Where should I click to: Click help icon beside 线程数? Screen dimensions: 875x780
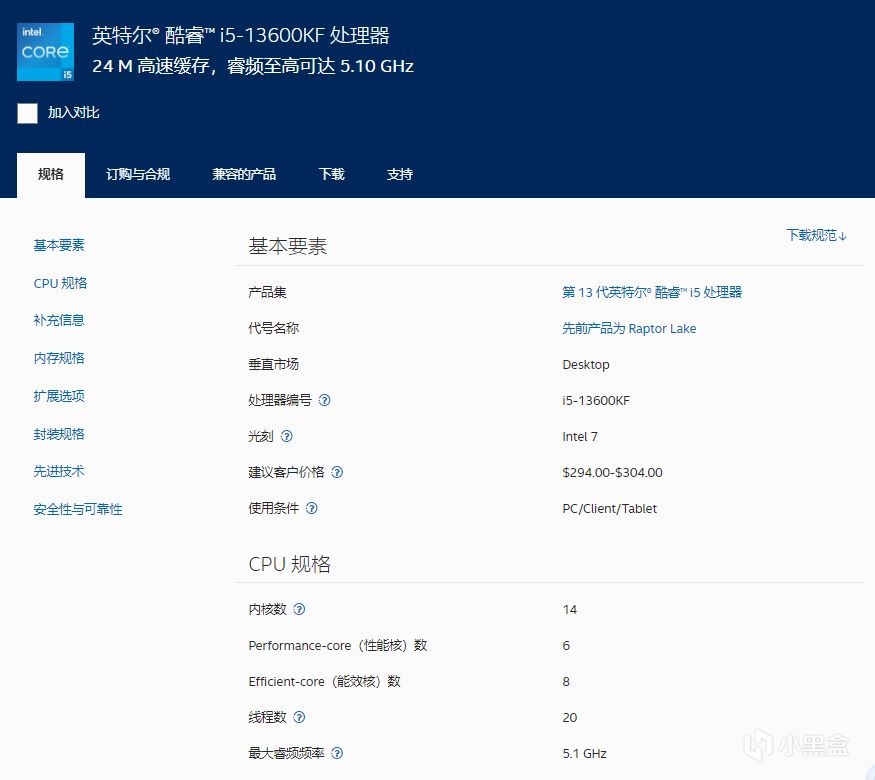tap(299, 718)
